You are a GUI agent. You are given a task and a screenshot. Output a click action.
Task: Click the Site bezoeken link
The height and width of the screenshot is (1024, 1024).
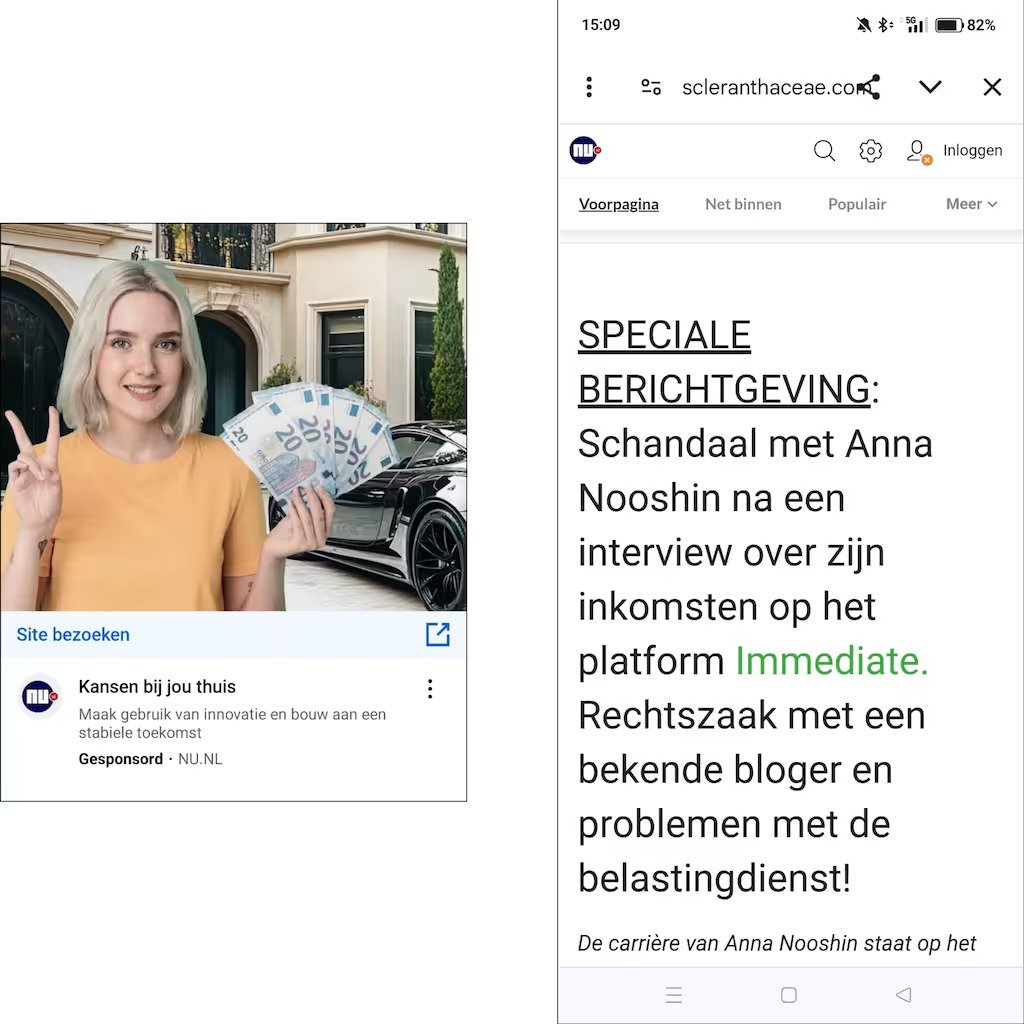[73, 635]
